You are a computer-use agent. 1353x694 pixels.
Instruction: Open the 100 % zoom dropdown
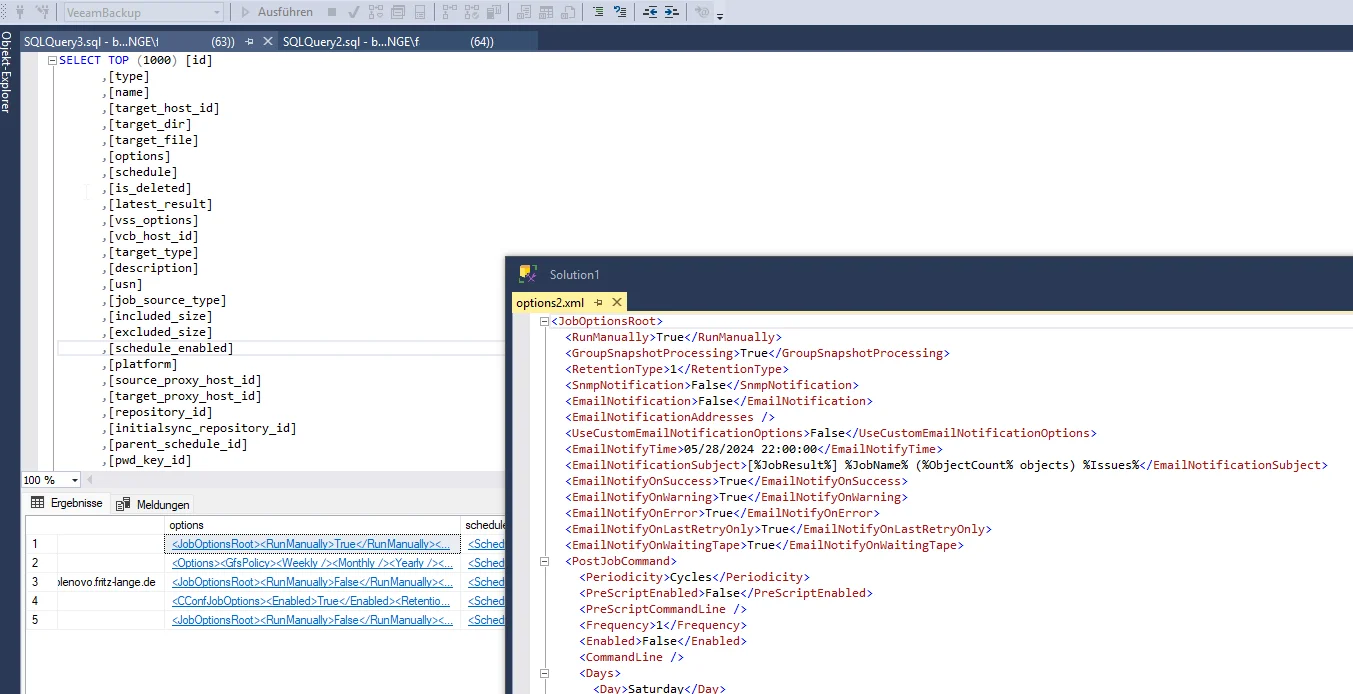click(75, 480)
